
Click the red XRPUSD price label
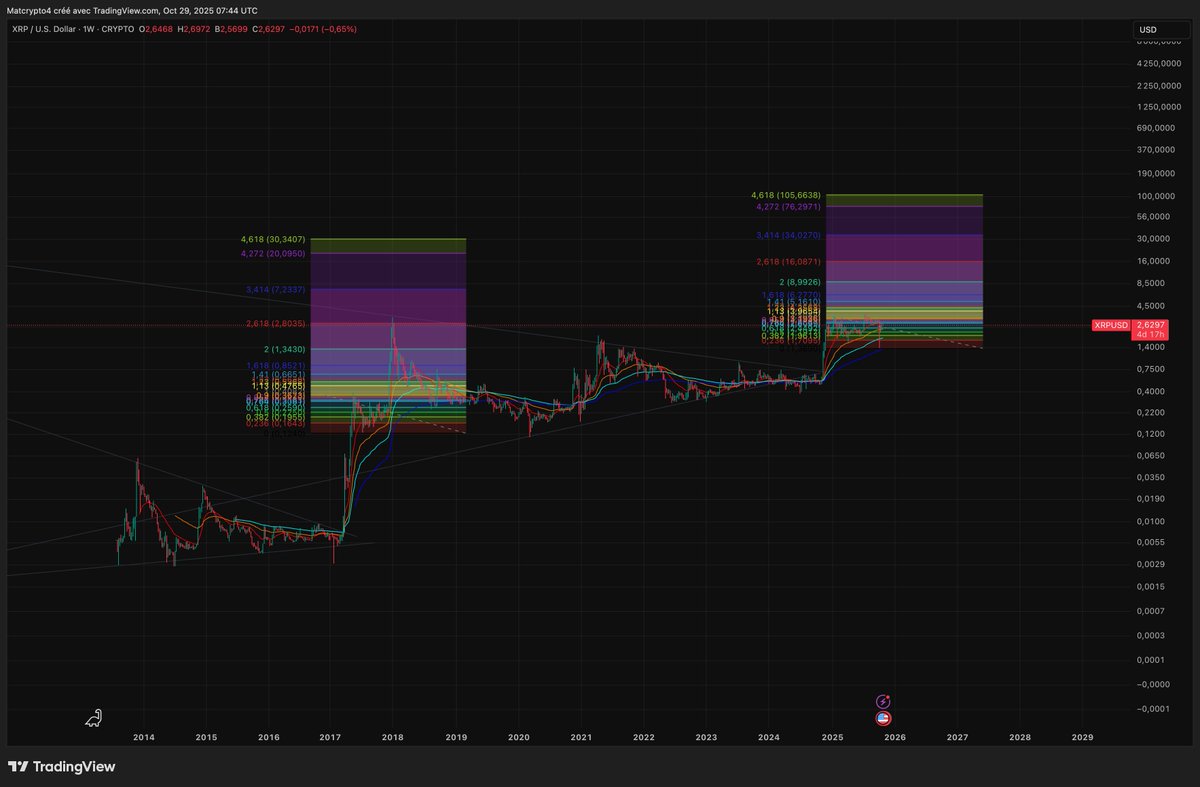pyautogui.click(x=1111, y=325)
